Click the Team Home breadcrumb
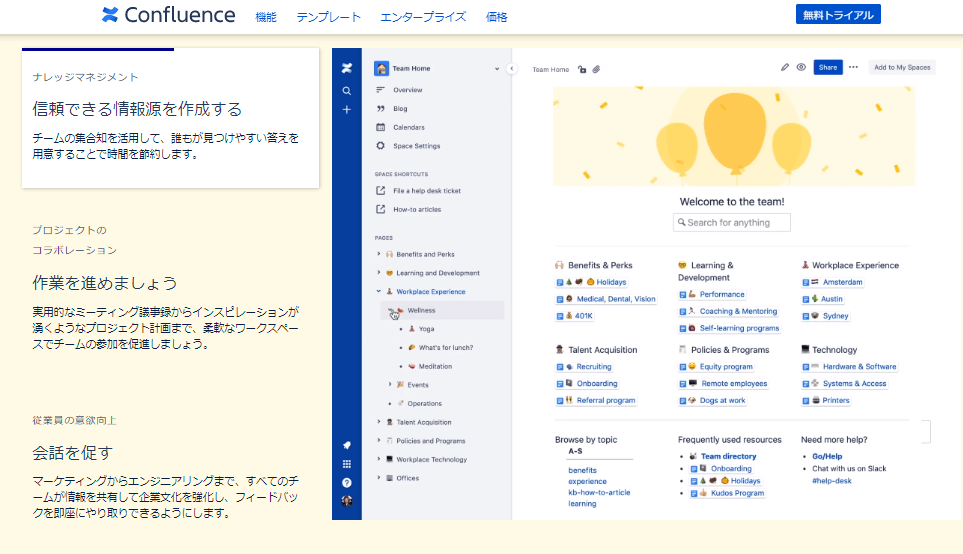The image size is (963, 554). pos(550,69)
